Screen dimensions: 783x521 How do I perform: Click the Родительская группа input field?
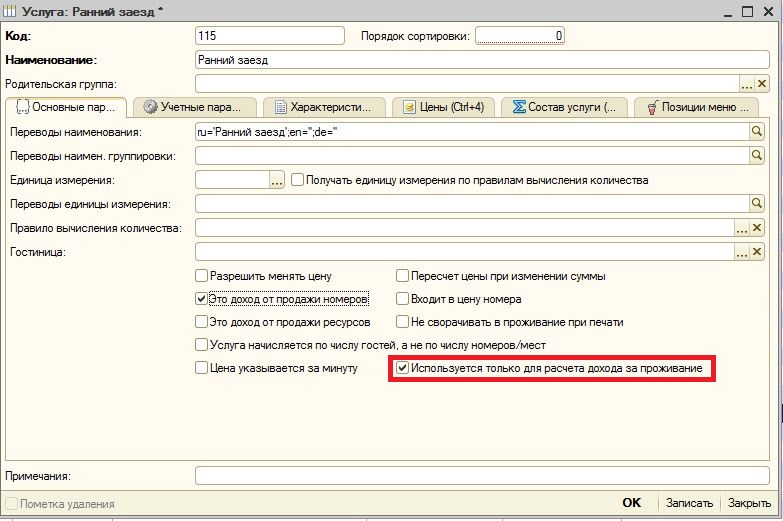pyautogui.click(x=467, y=84)
